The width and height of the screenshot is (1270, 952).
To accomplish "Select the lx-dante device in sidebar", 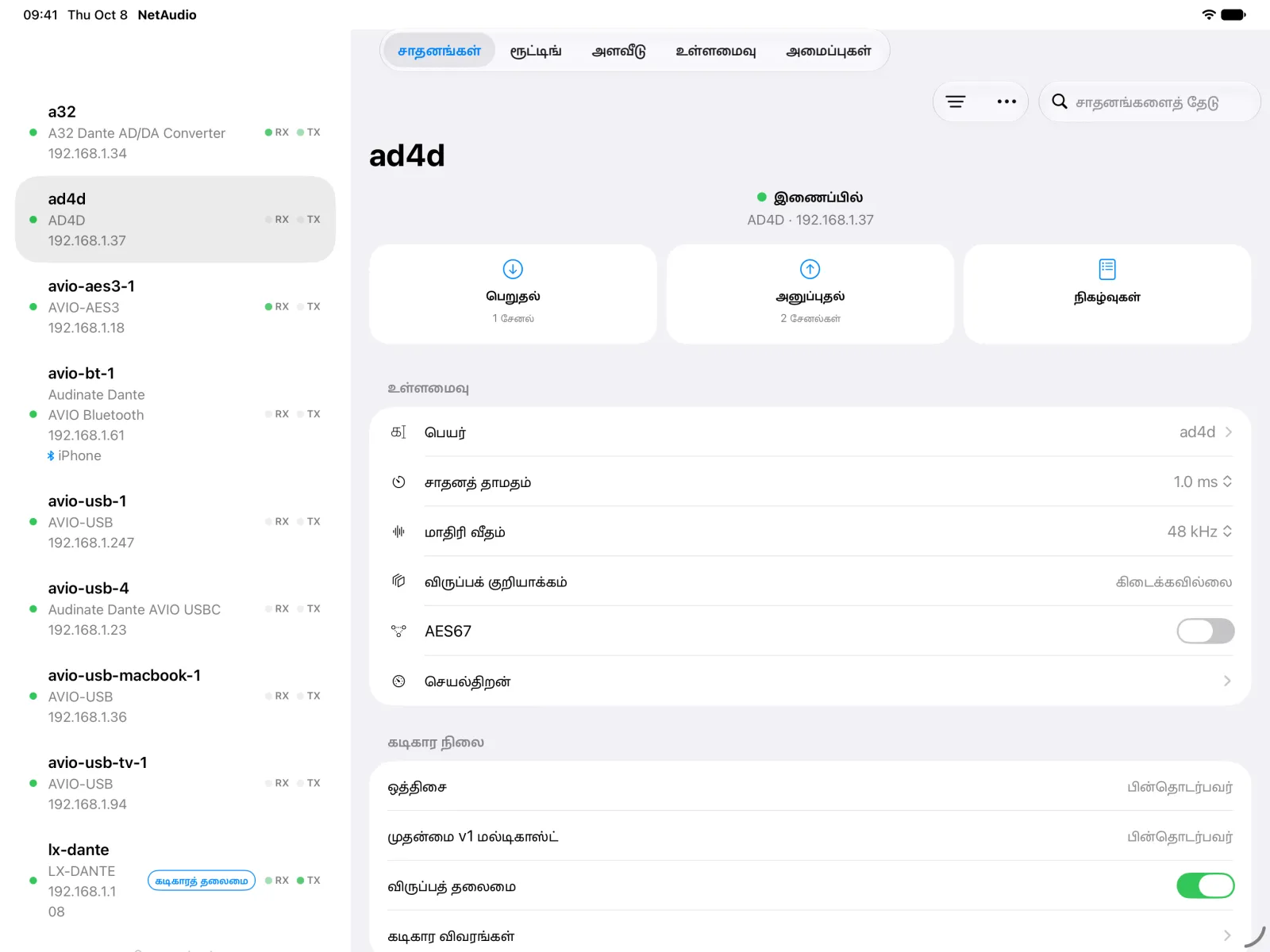I will pyautogui.click(x=175, y=880).
